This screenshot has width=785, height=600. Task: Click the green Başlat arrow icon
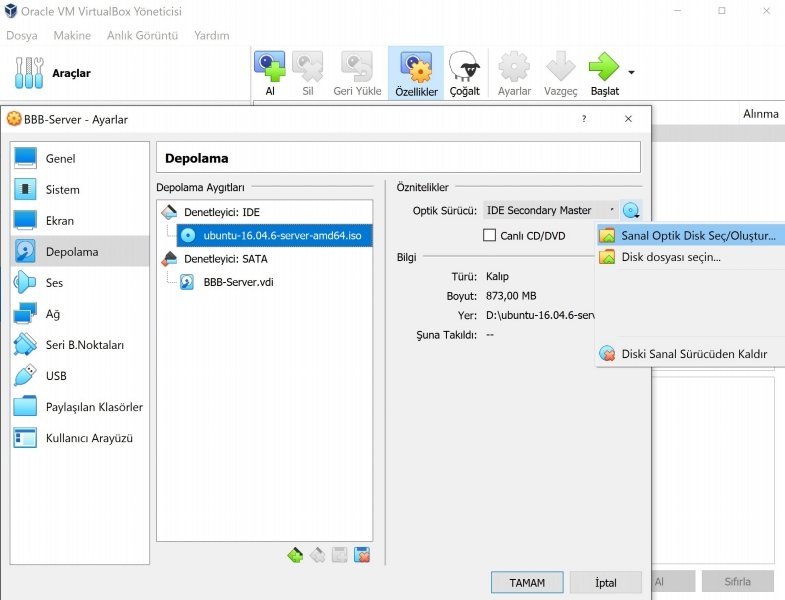coord(604,68)
